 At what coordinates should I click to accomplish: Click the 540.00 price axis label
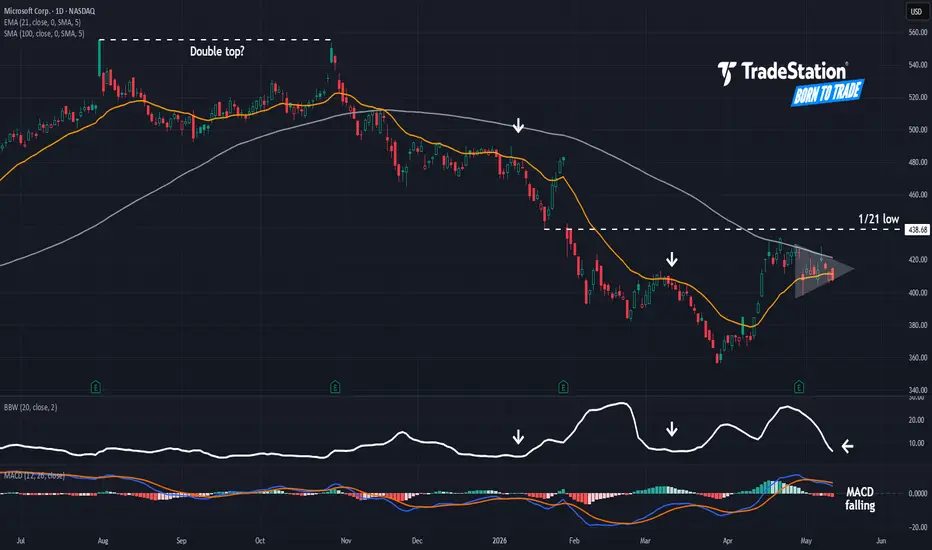pyautogui.click(x=918, y=65)
